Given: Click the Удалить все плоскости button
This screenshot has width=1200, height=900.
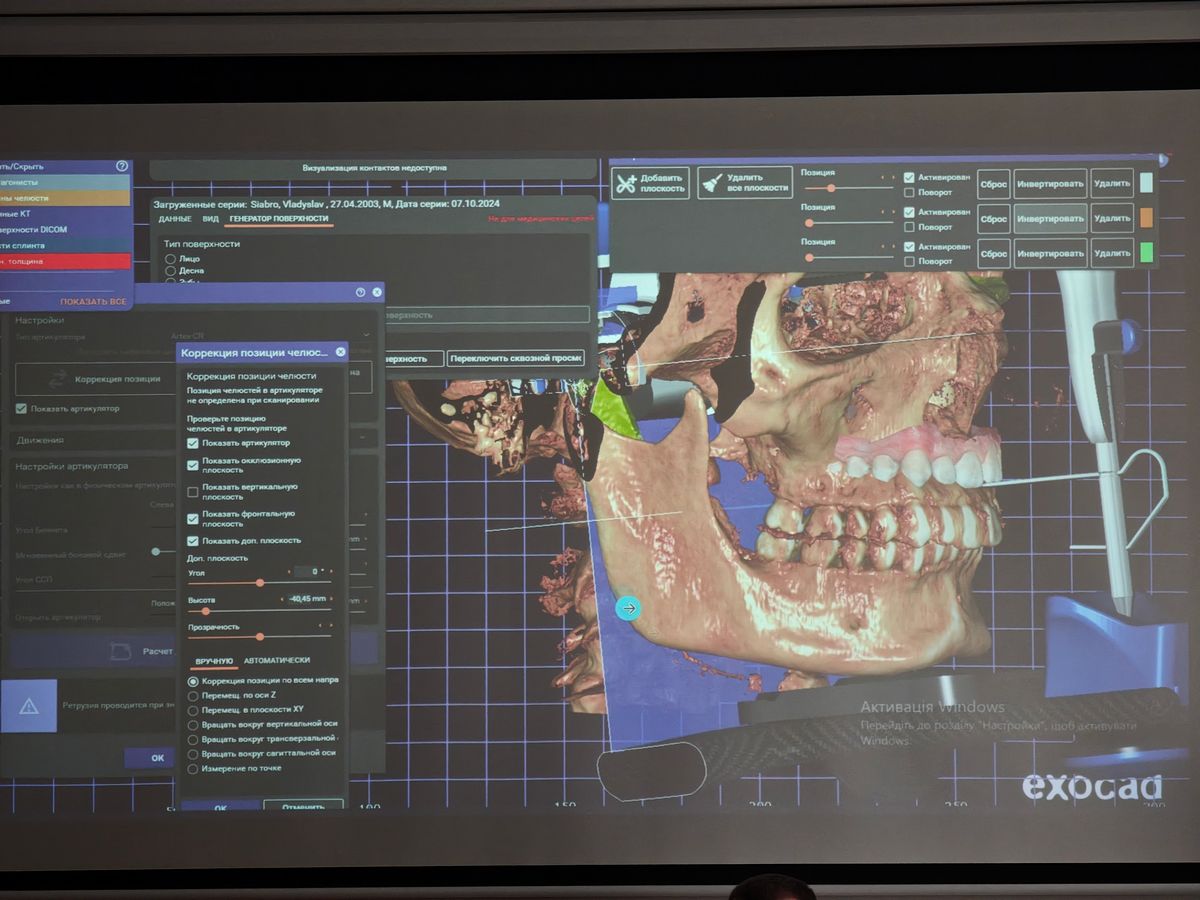Looking at the screenshot, I should tap(745, 183).
